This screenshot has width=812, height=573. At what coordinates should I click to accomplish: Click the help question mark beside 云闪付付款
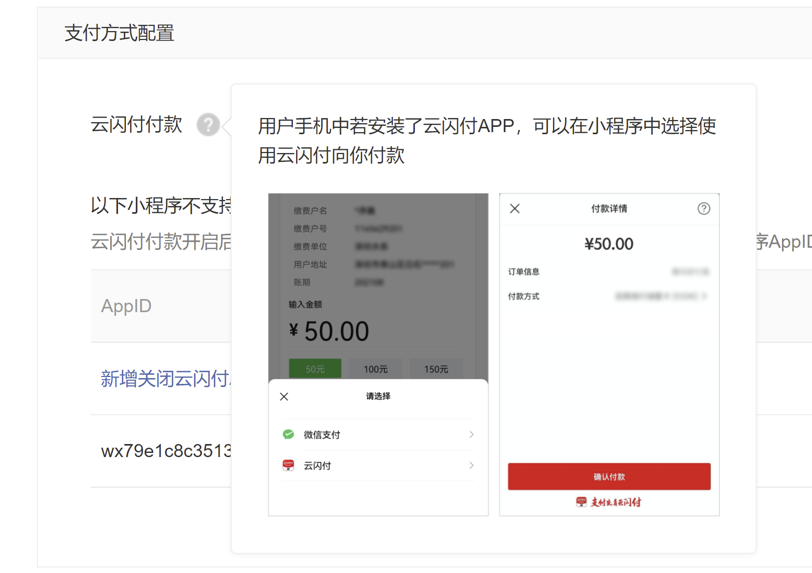208,125
